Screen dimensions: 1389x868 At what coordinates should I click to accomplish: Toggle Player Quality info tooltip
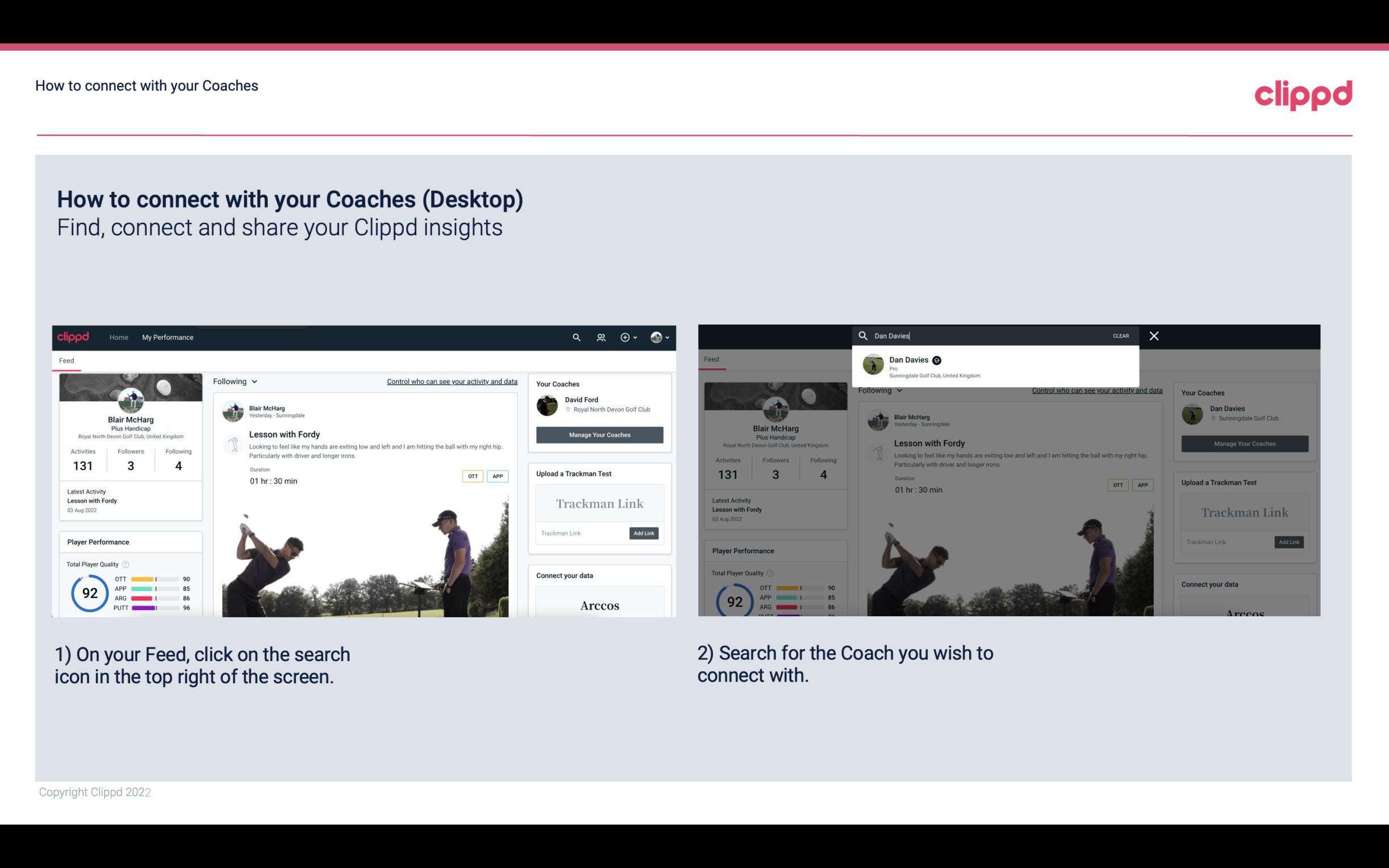tap(126, 563)
